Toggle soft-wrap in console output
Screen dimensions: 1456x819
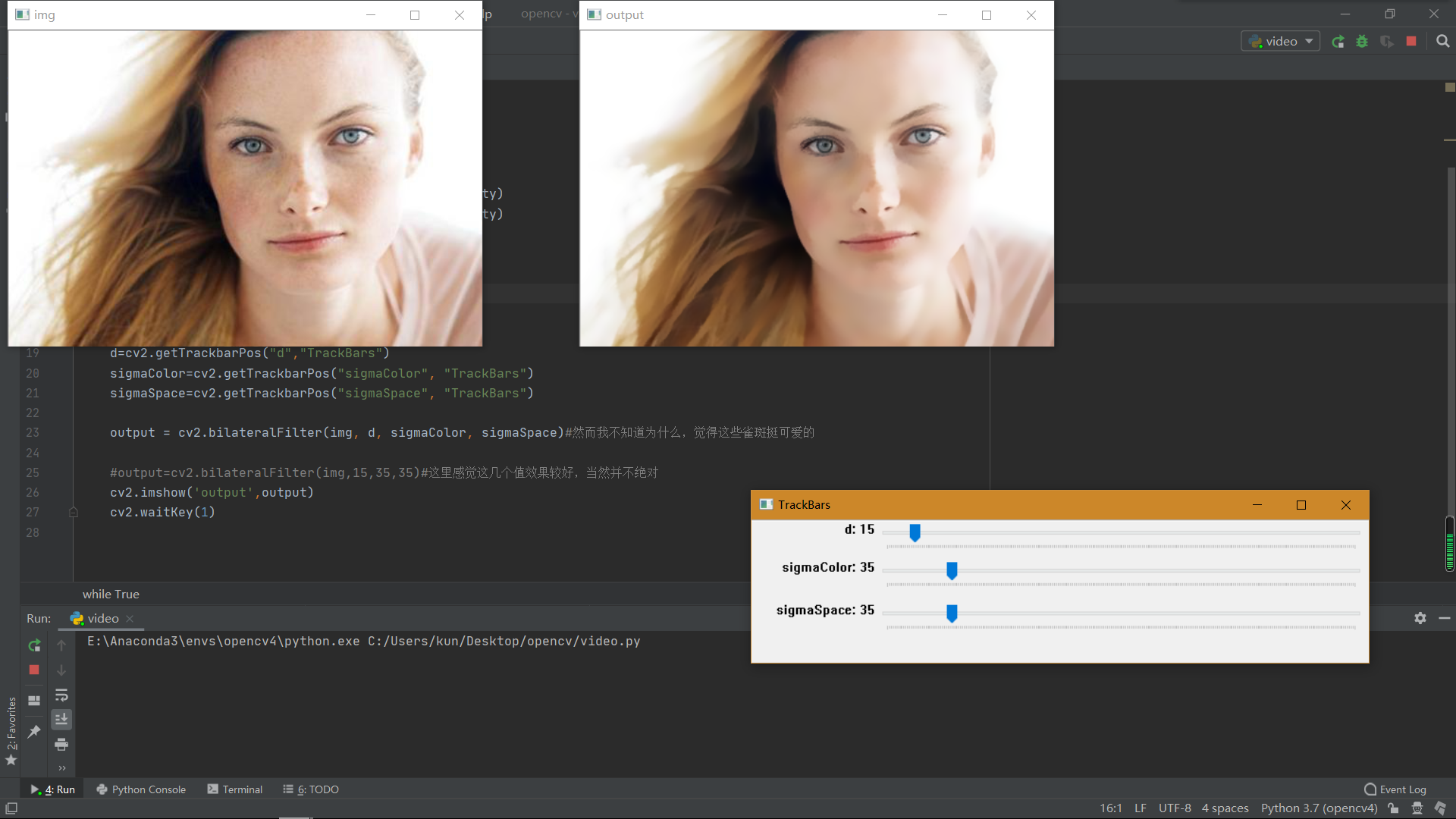pos(61,695)
